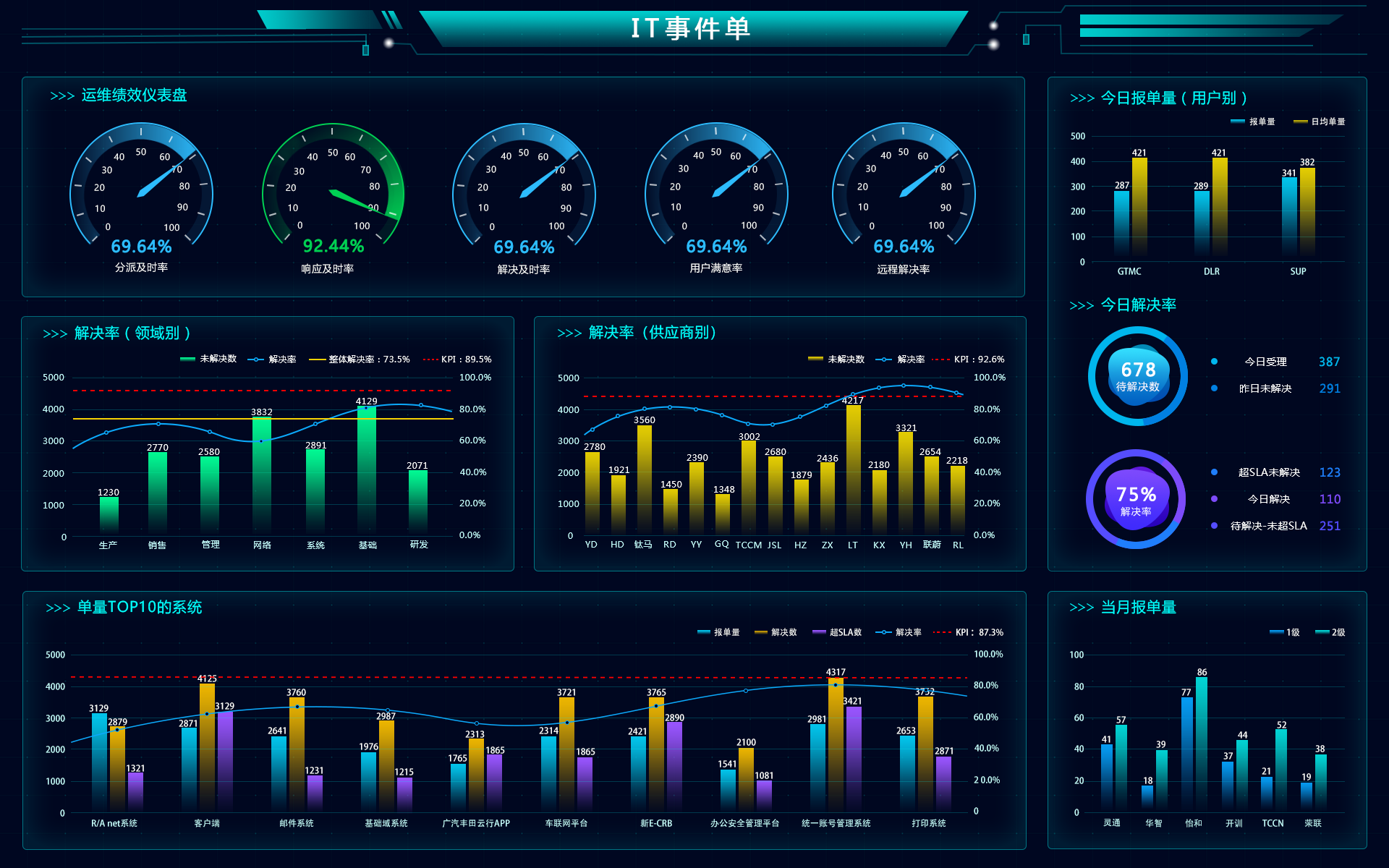Click arrows icon beside 运维绩效仪表盘 title

click(62, 96)
